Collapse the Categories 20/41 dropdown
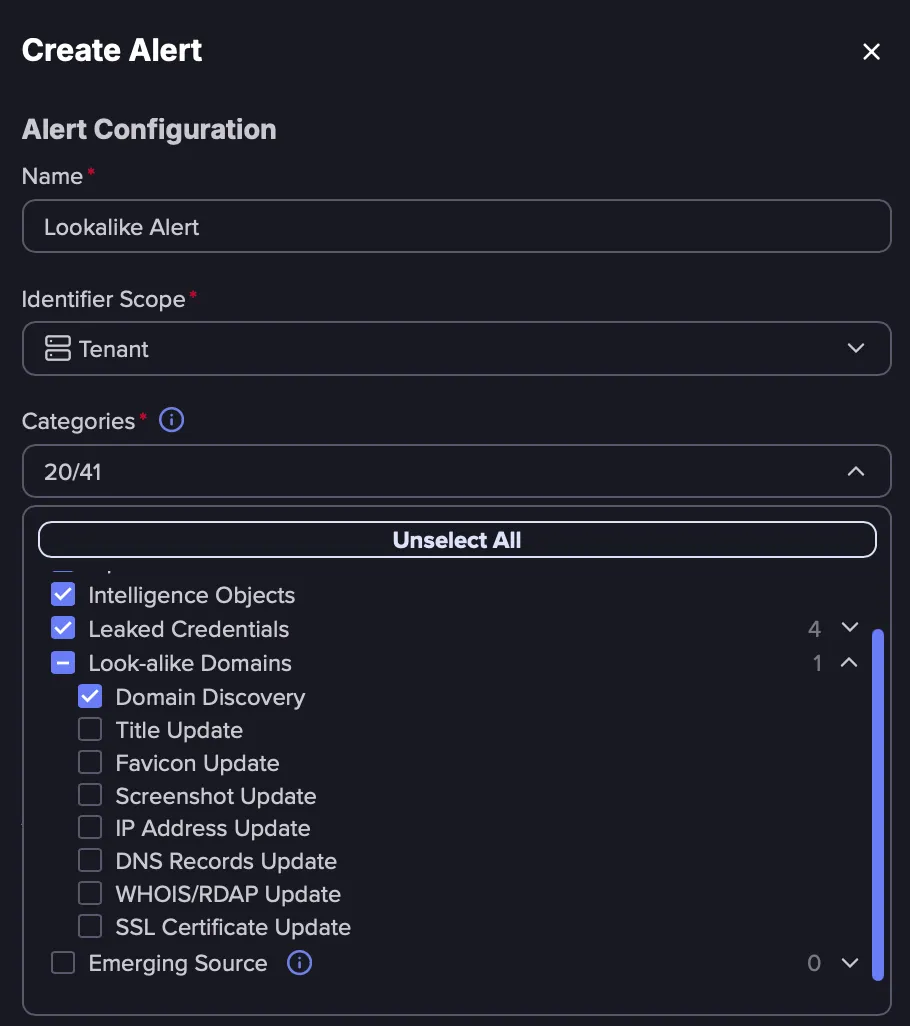Image resolution: width=910 pixels, height=1026 pixels. tap(457, 471)
